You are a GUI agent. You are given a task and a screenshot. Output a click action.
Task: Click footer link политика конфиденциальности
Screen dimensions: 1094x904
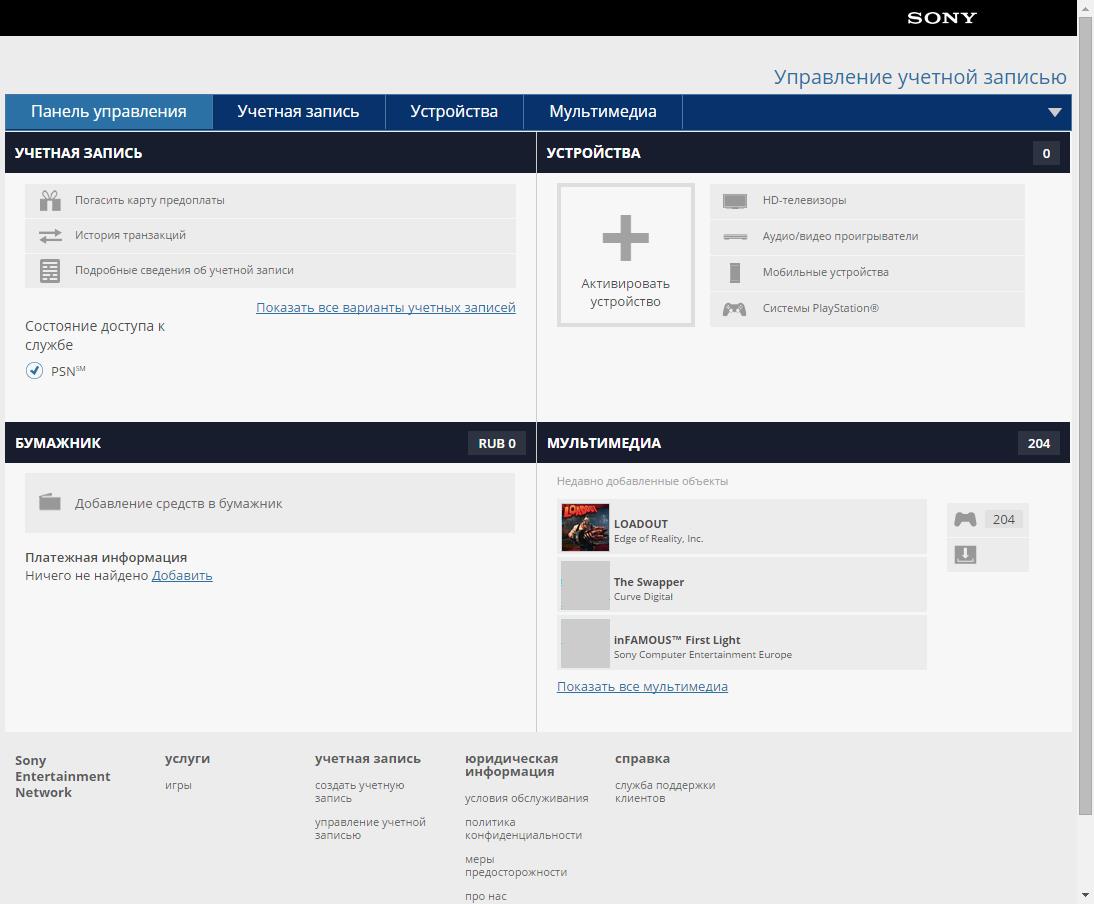point(523,829)
